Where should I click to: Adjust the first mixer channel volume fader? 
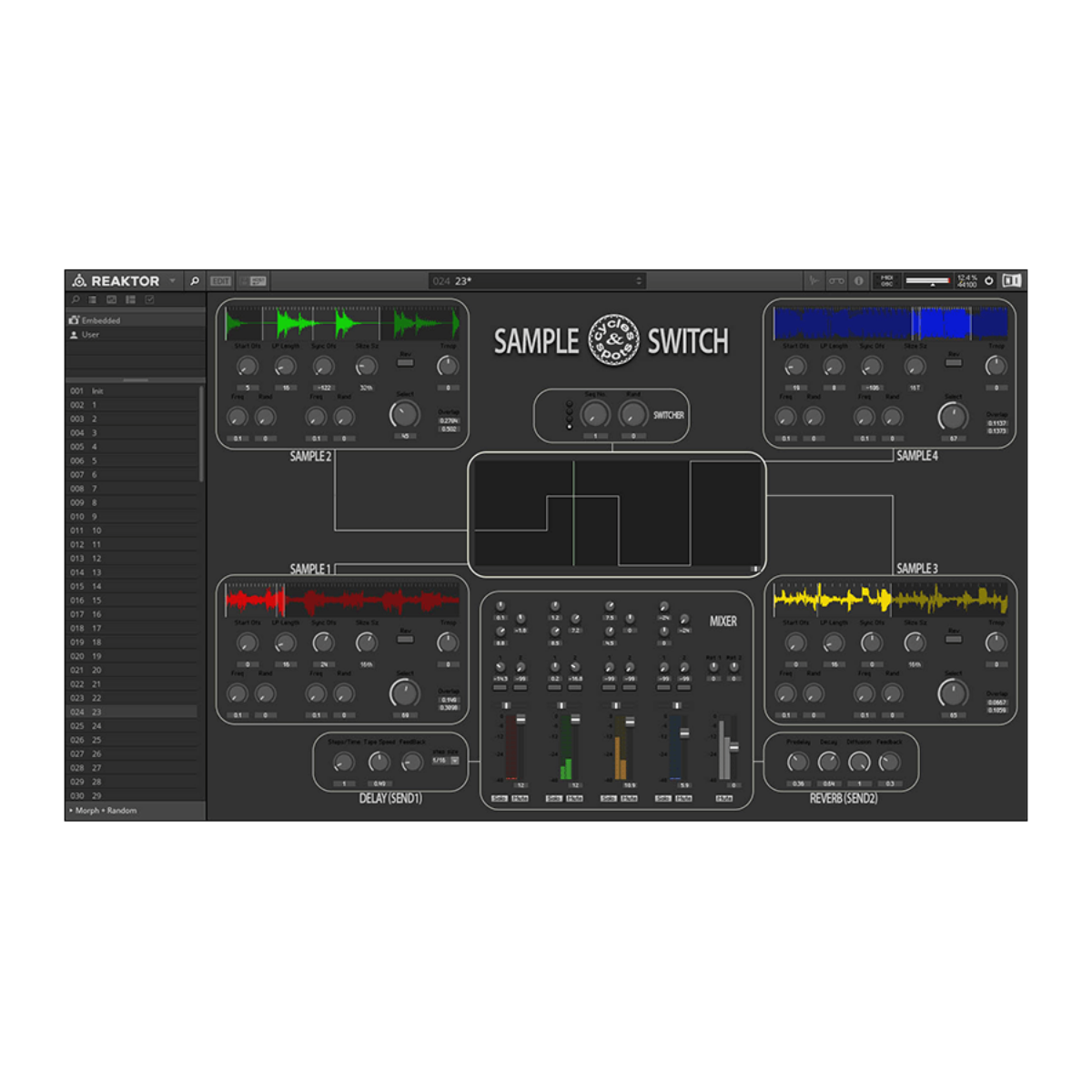[x=521, y=721]
